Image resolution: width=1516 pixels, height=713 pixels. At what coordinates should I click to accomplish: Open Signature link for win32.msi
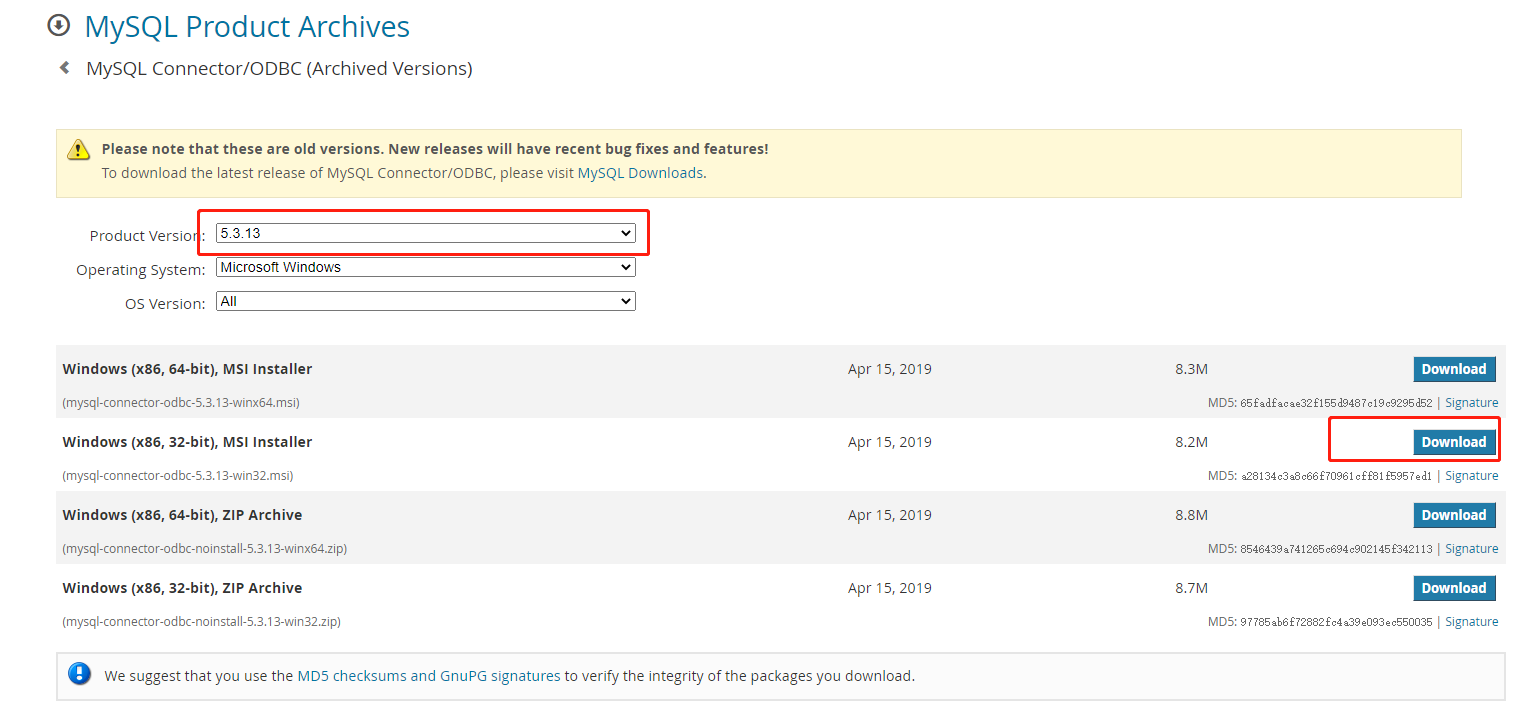pyautogui.click(x=1472, y=476)
